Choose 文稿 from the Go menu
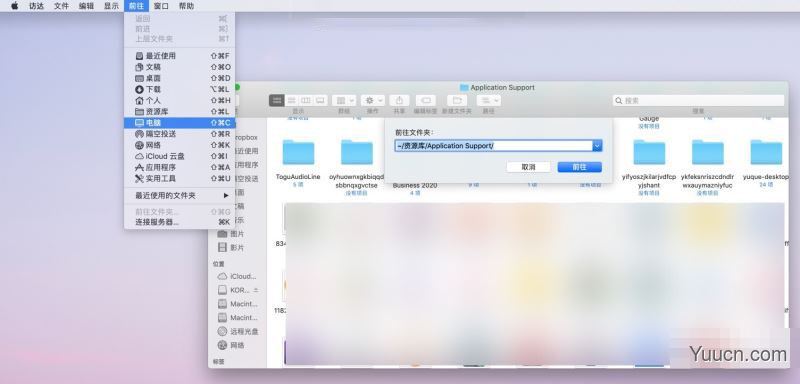Image resolution: width=800 pixels, height=384 pixels. [180, 67]
